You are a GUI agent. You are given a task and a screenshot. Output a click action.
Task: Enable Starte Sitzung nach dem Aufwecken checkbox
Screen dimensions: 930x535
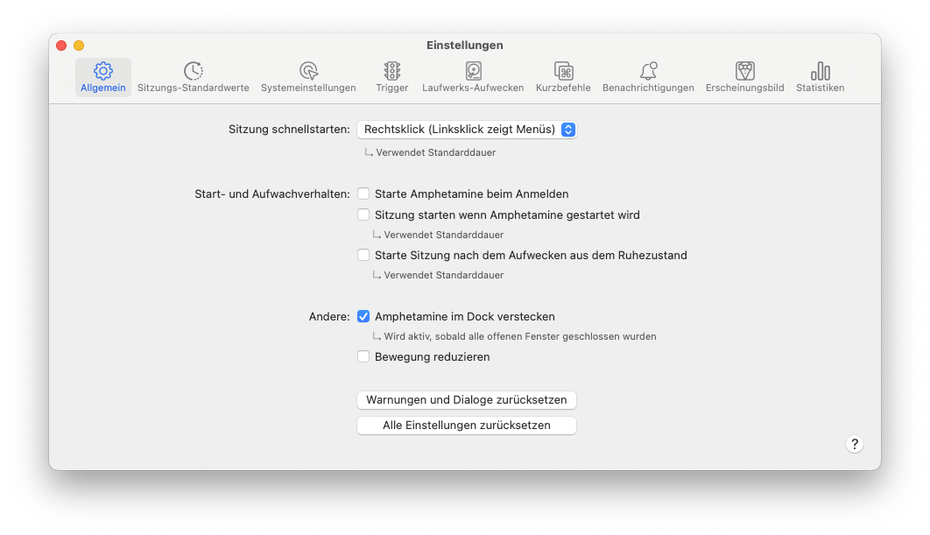(364, 255)
